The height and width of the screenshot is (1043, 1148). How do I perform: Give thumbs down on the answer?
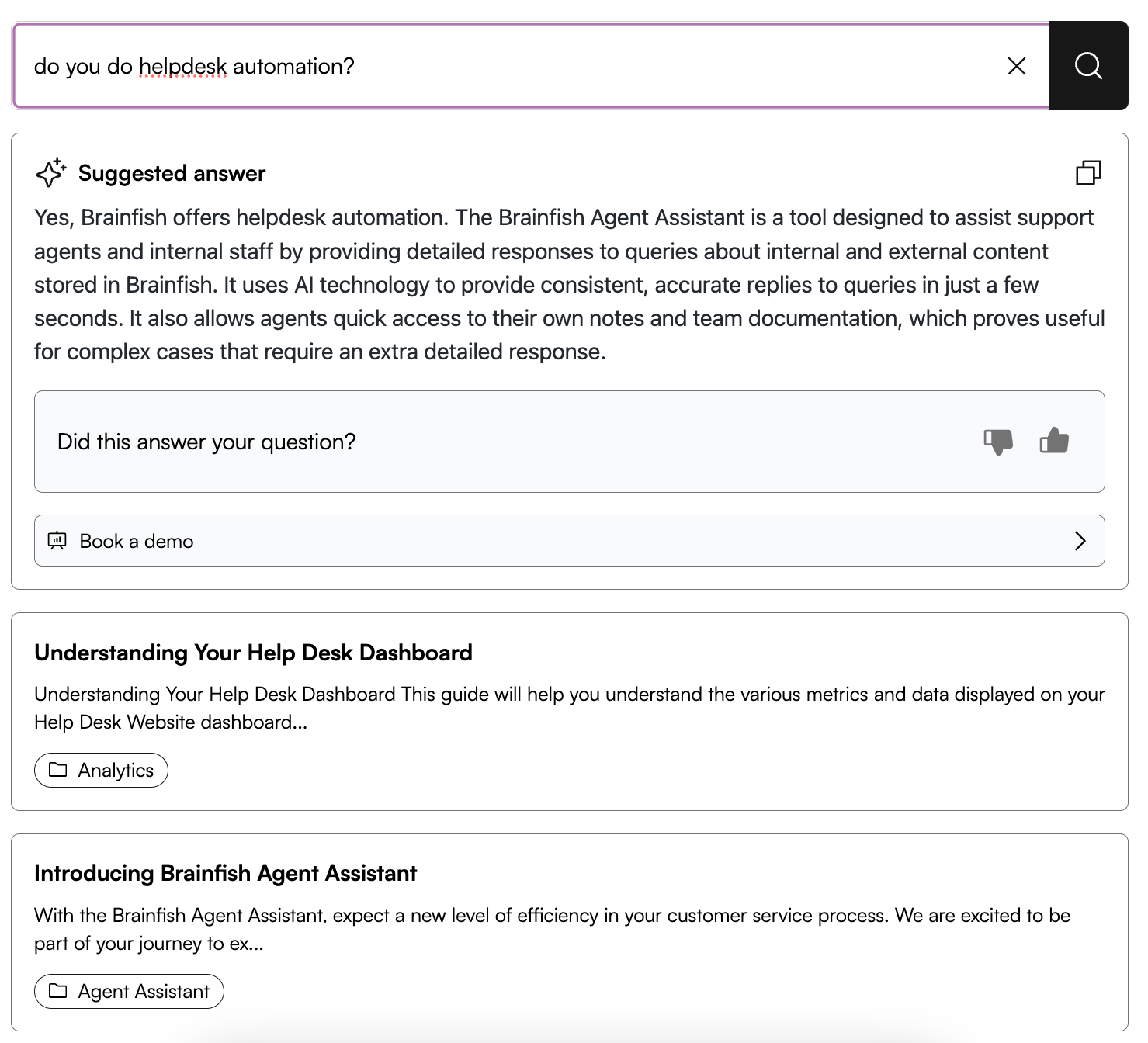998,442
